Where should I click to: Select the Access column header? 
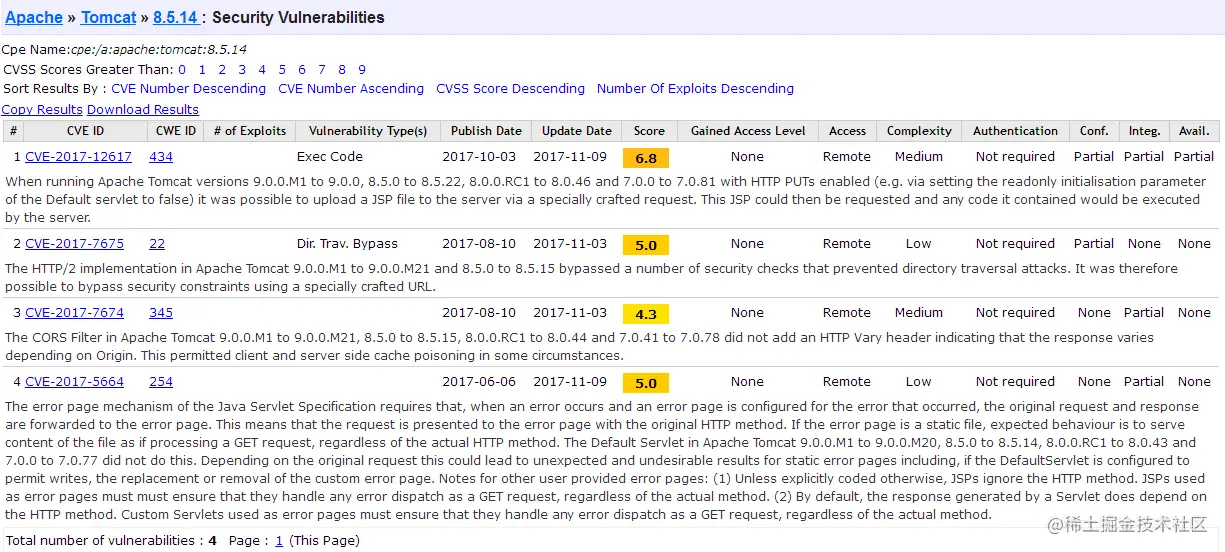[847, 131]
